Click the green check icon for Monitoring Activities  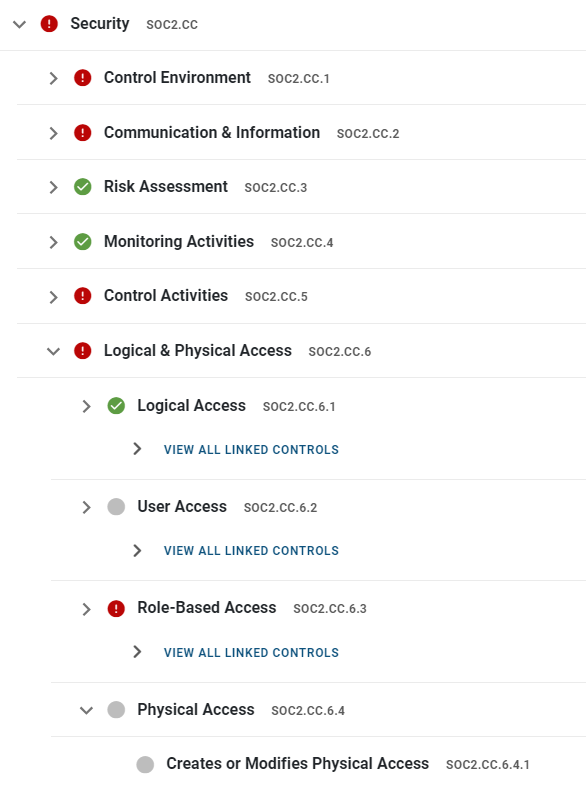[82, 242]
